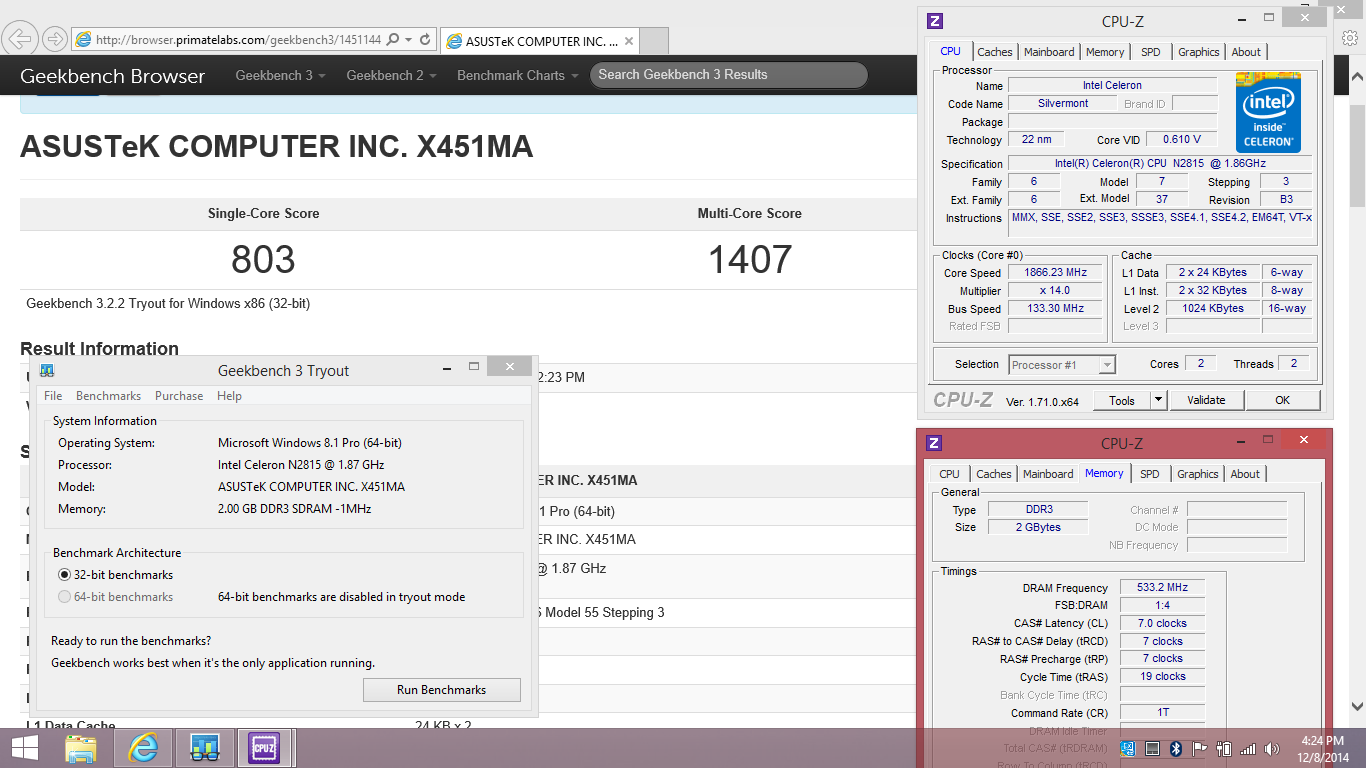Switch to CPU tab in lower CPU-Z window
This screenshot has height=768, width=1366.
click(x=949, y=474)
